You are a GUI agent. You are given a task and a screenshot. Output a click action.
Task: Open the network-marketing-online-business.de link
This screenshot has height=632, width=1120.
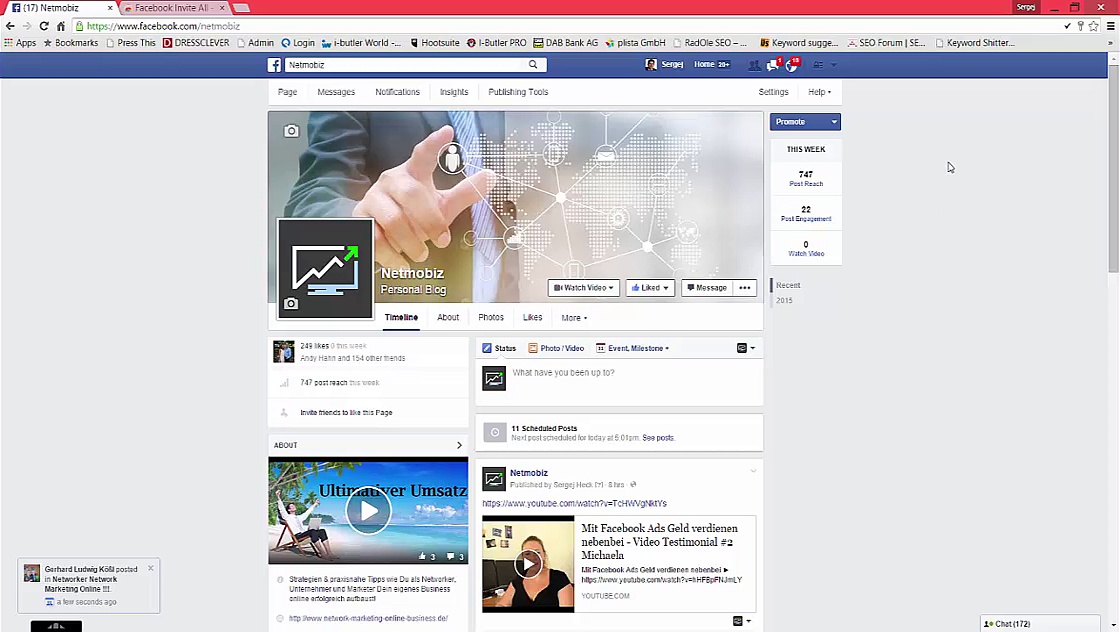[x=368, y=618]
